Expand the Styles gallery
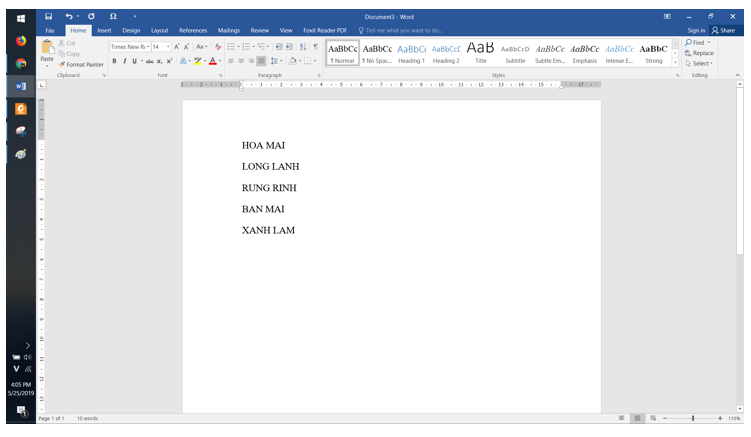 [x=675, y=63]
